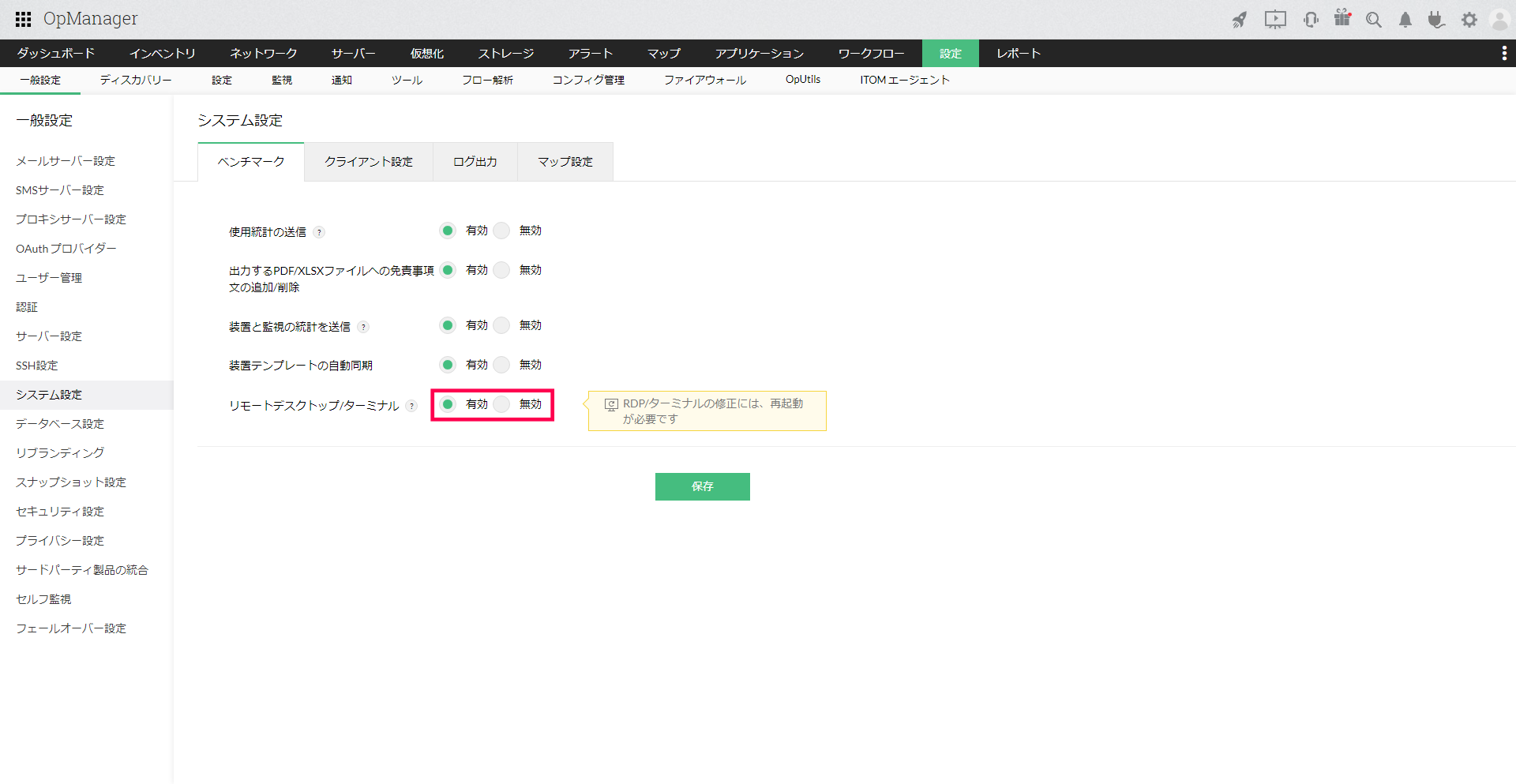Open プライバシー設定 in the sidebar
The image size is (1516, 784).
tap(60, 541)
